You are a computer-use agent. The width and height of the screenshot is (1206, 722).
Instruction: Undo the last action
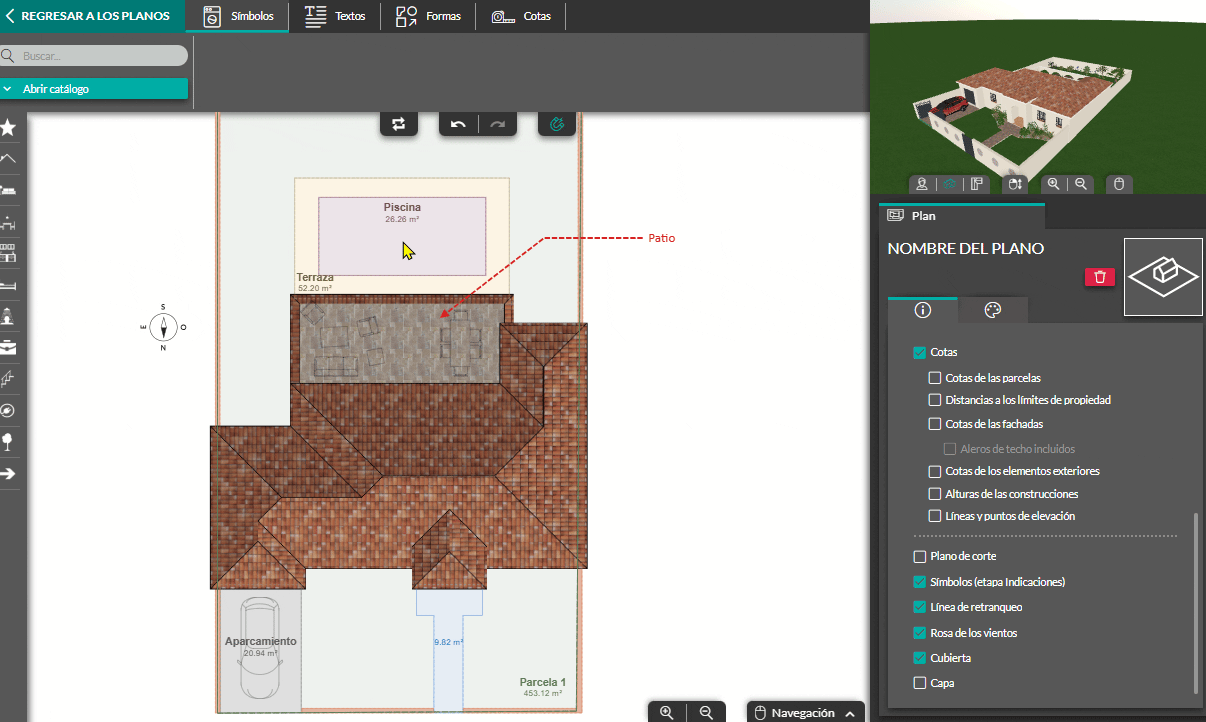[458, 124]
